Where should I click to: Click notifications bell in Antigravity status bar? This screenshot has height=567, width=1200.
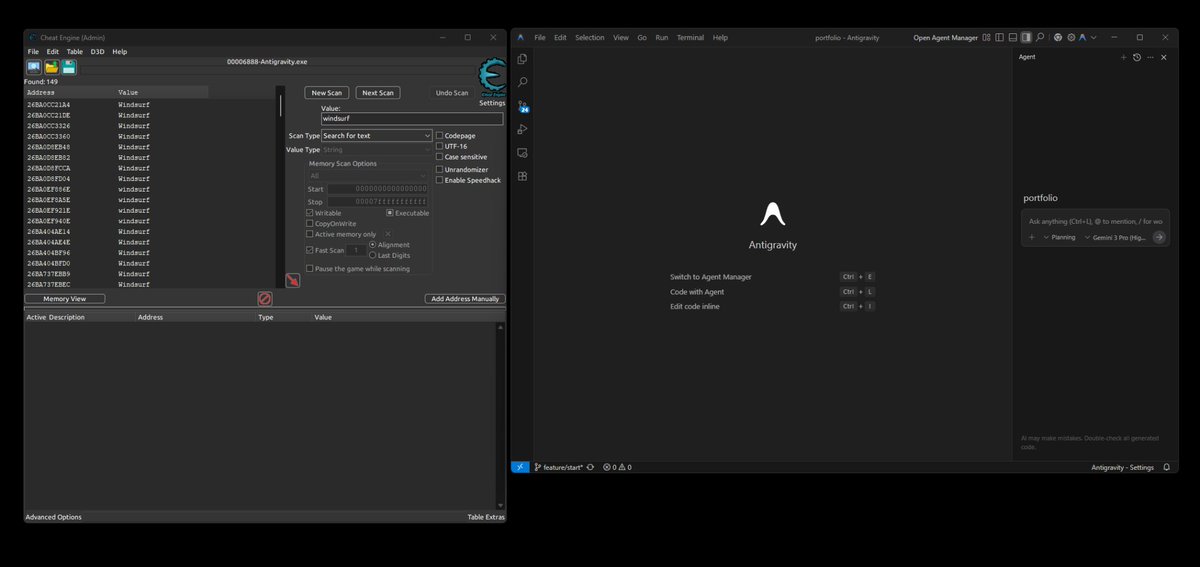click(x=1167, y=467)
